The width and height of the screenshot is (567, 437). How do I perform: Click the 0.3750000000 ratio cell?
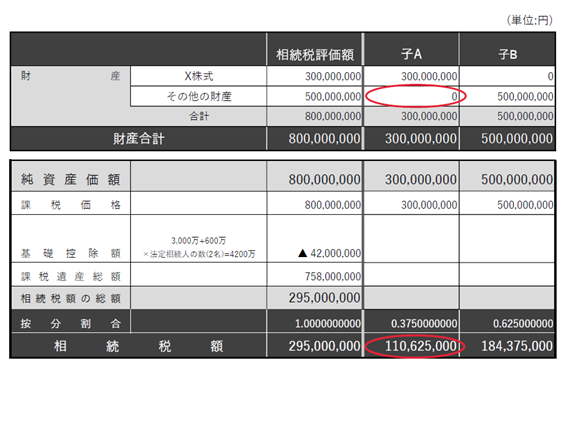point(424,323)
